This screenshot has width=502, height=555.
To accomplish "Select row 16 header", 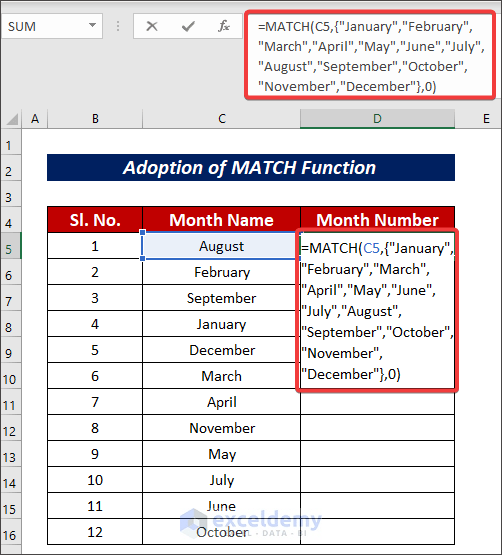I will pyautogui.click(x=11, y=532).
